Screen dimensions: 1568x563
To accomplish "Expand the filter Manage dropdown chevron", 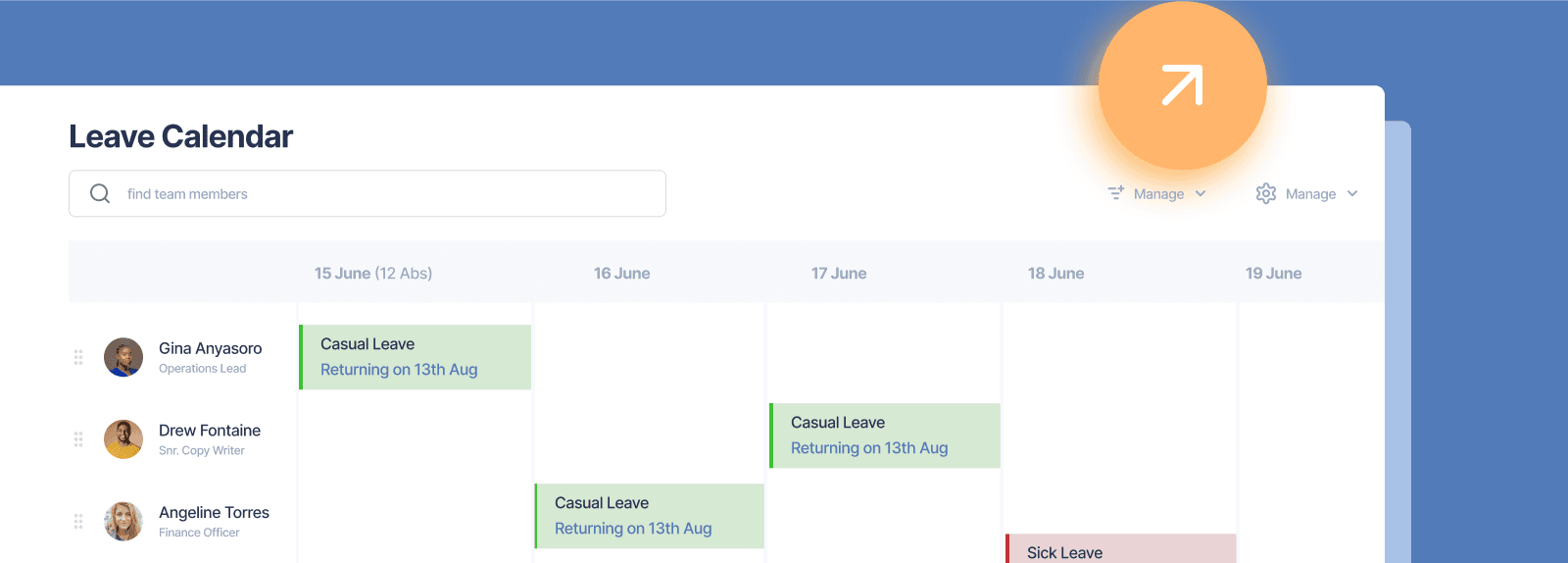I will [x=1200, y=194].
